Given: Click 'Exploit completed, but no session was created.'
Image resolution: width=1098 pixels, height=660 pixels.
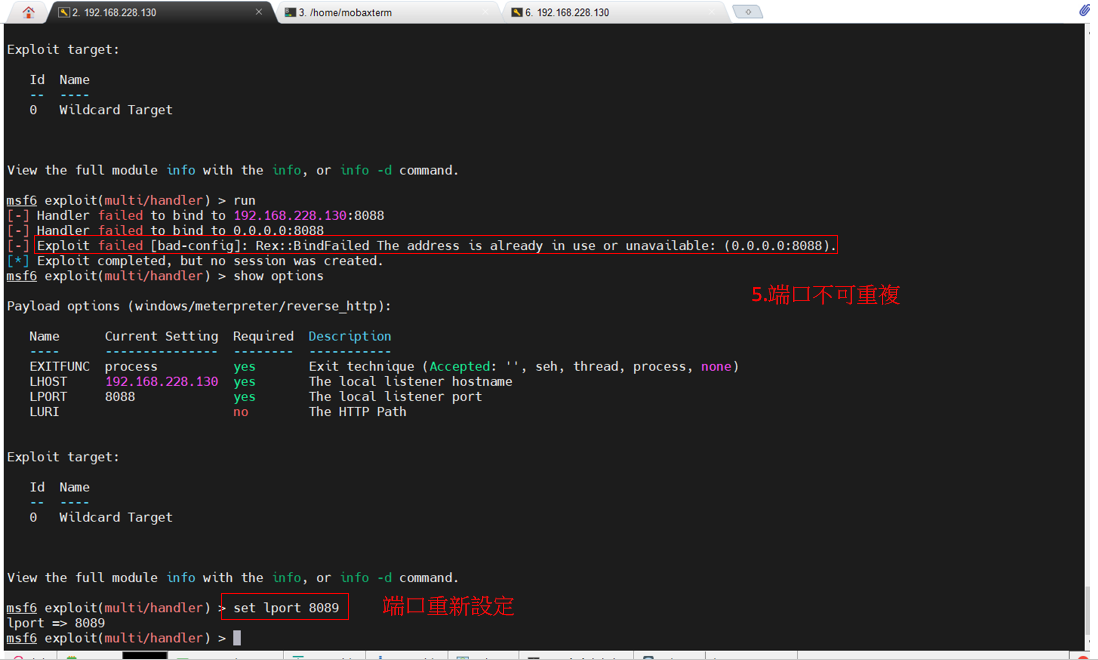Looking at the screenshot, I should 209,260.
